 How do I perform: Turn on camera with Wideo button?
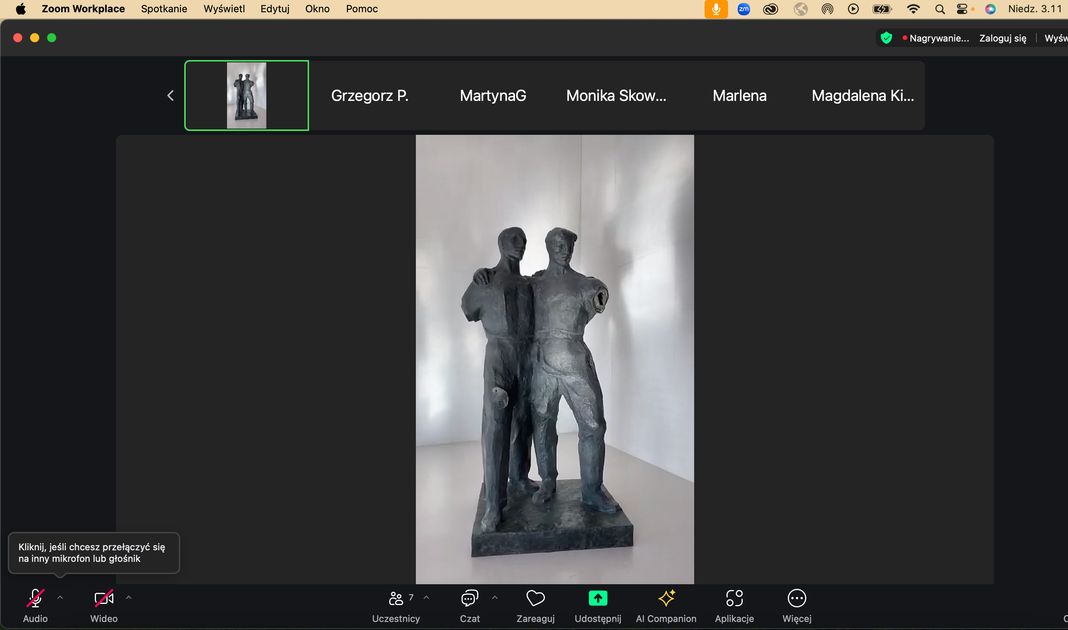point(104,599)
